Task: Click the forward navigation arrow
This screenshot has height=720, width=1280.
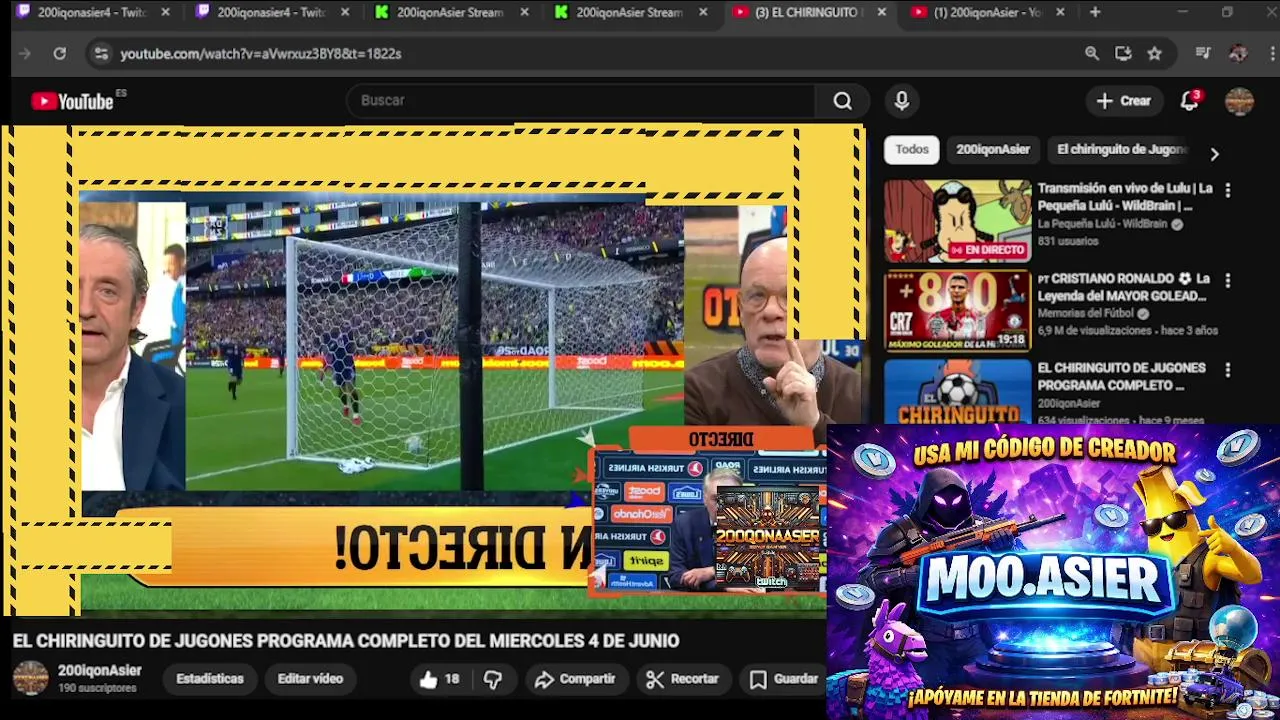Action: pyautogui.click(x=25, y=54)
